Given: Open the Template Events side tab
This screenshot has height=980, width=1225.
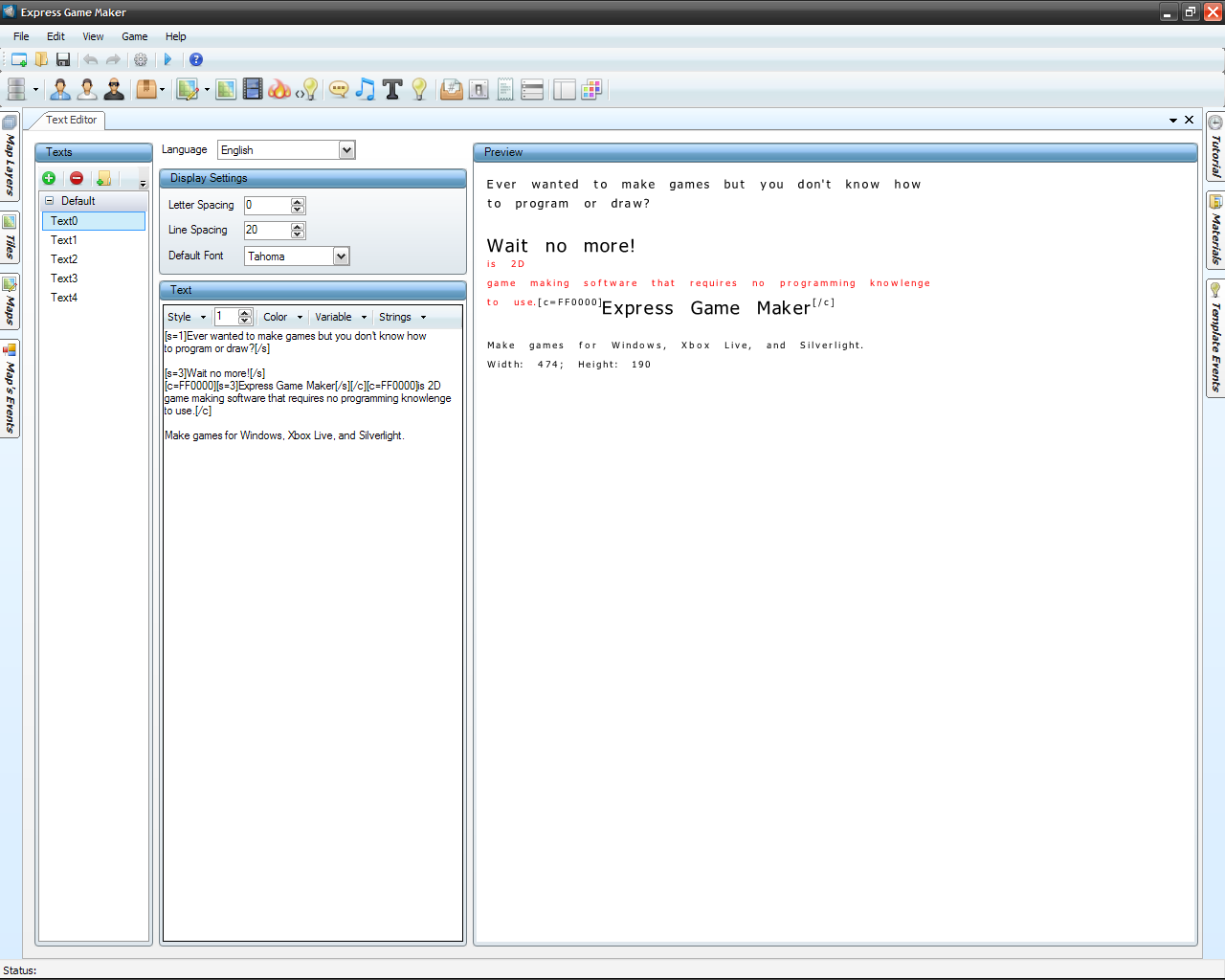Looking at the screenshot, I should pyautogui.click(x=1215, y=338).
